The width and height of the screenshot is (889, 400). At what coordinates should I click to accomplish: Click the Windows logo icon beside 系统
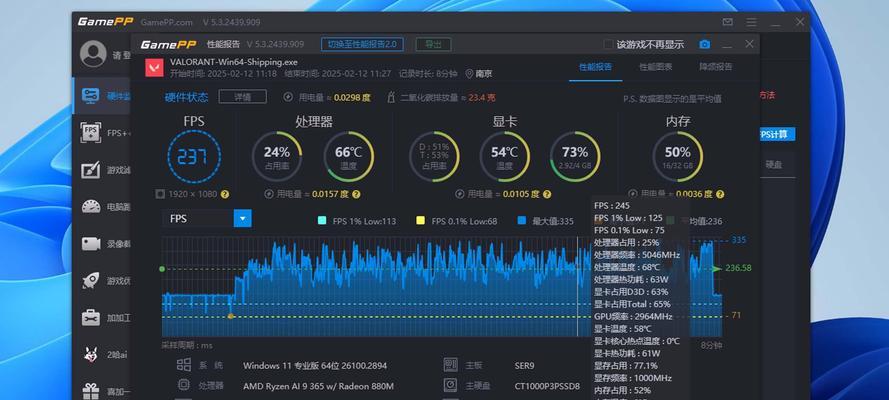pos(183,365)
